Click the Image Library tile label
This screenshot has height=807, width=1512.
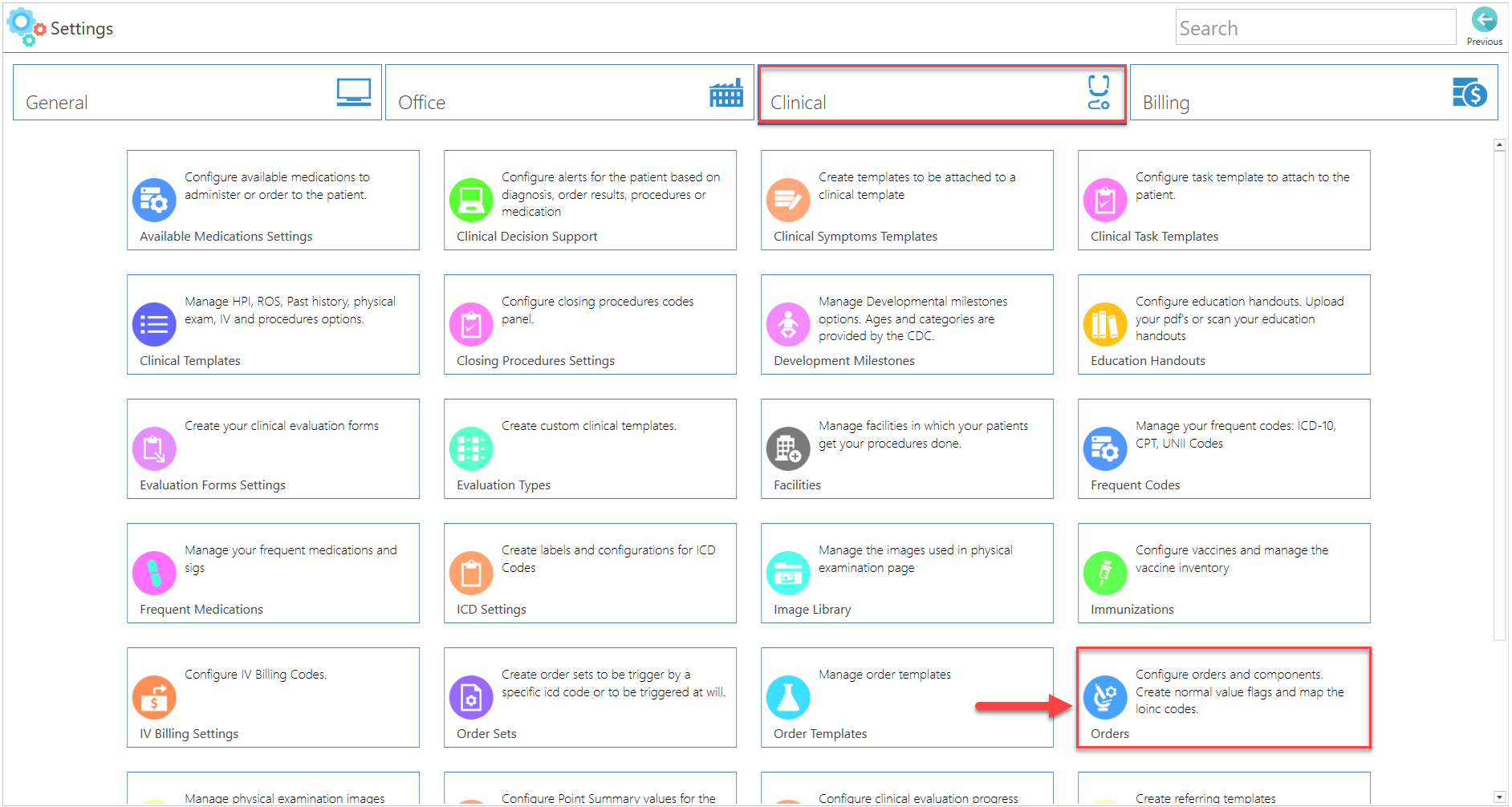812,610
